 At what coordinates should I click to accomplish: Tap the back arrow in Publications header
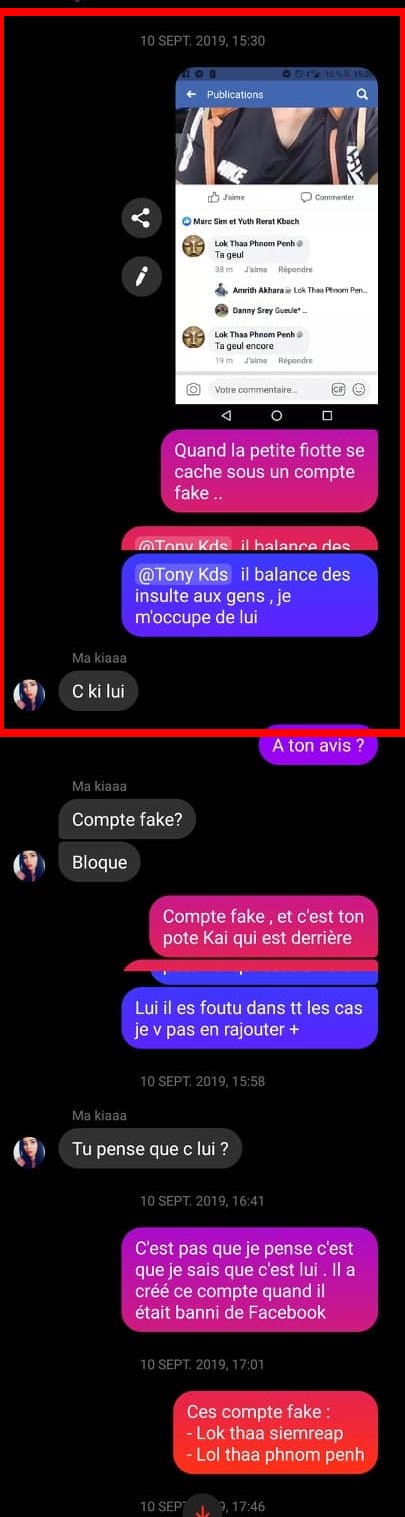click(192, 94)
